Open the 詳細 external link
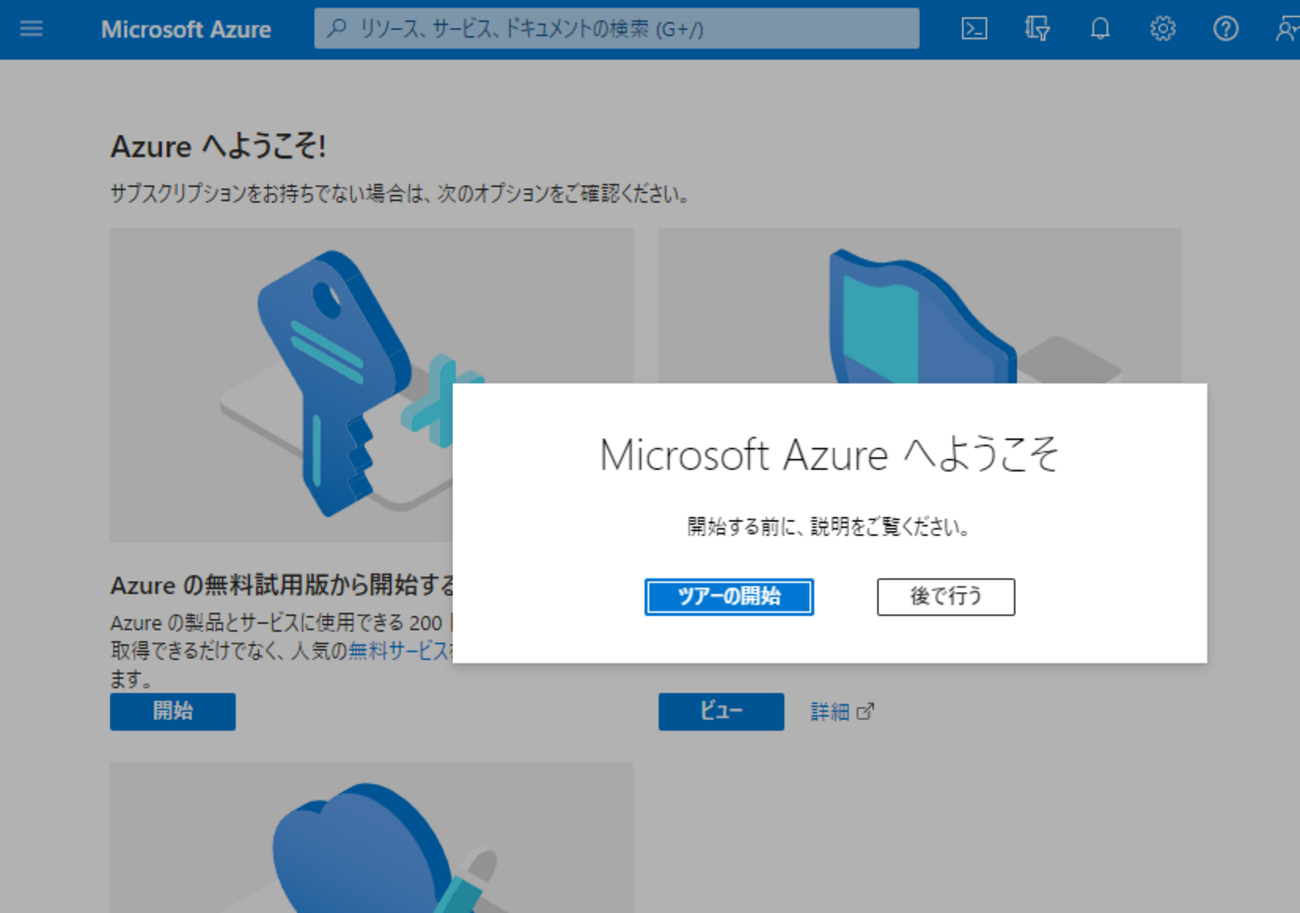 point(842,711)
